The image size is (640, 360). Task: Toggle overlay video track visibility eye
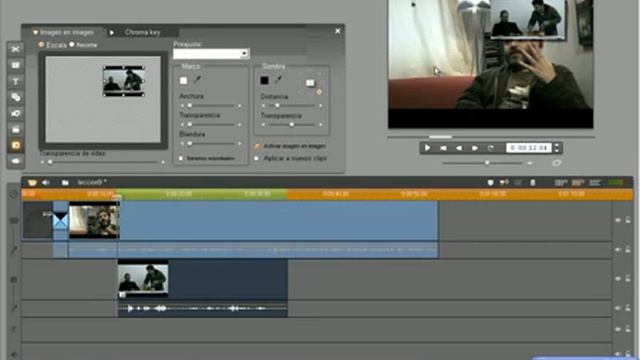(618, 279)
